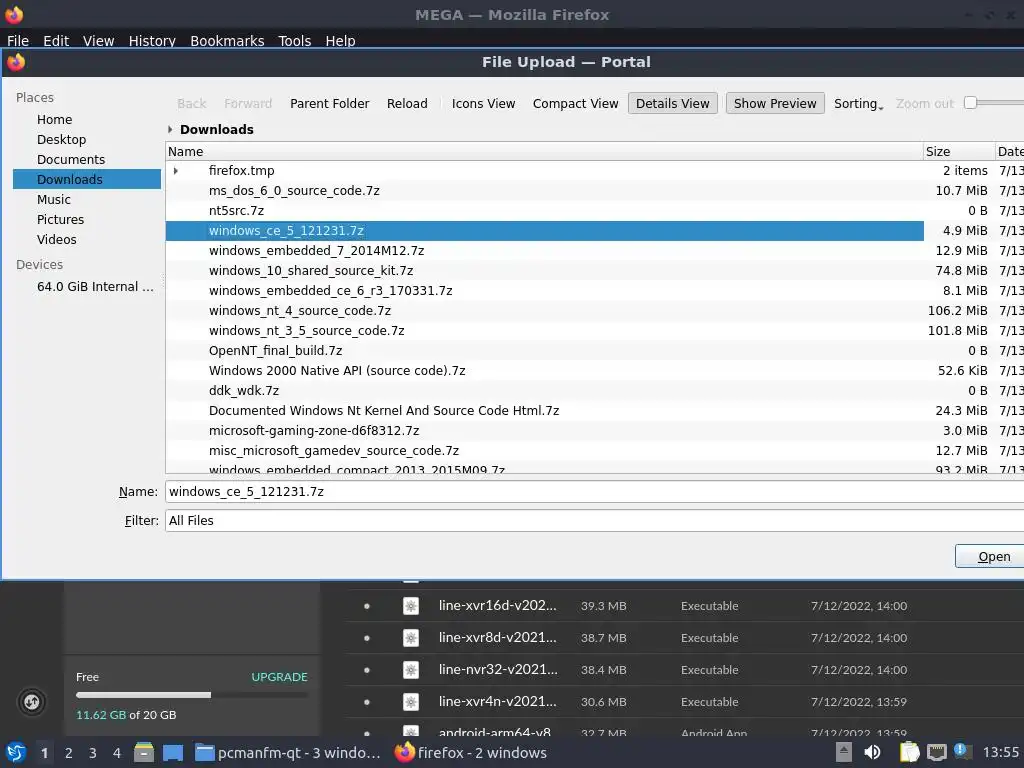
Task: Switch to workspace 2 in pager
Action: pyautogui.click(x=69, y=753)
